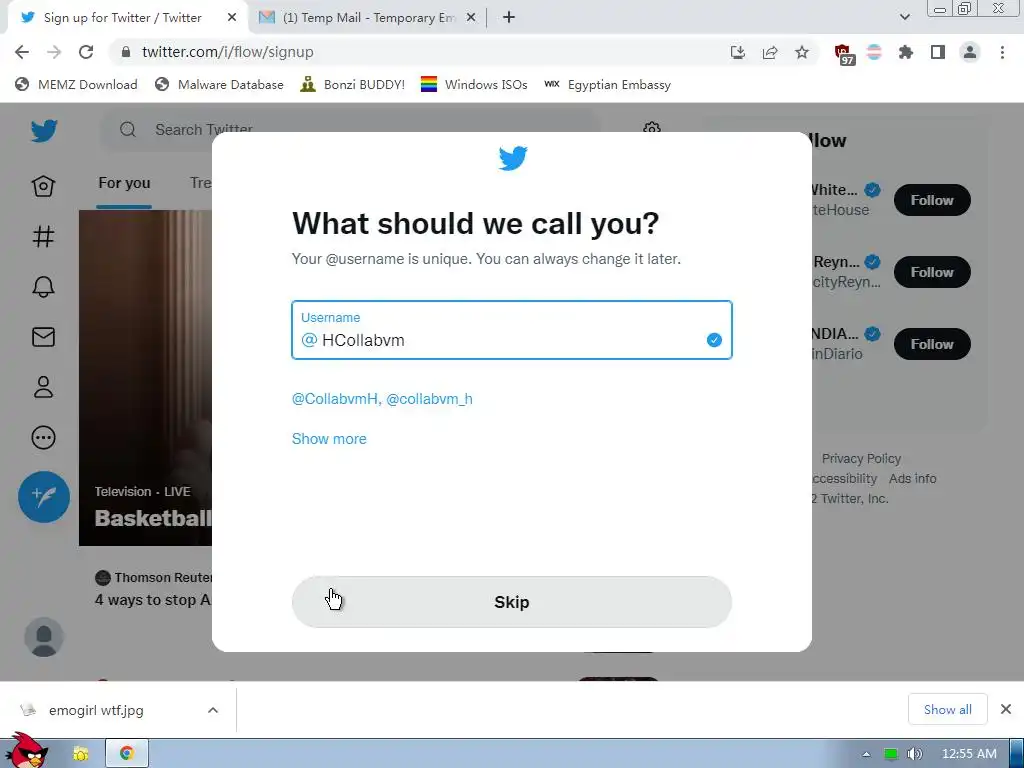This screenshot has width=1024, height=768.
Task: Click the address bar URL
Action: [x=227, y=52]
